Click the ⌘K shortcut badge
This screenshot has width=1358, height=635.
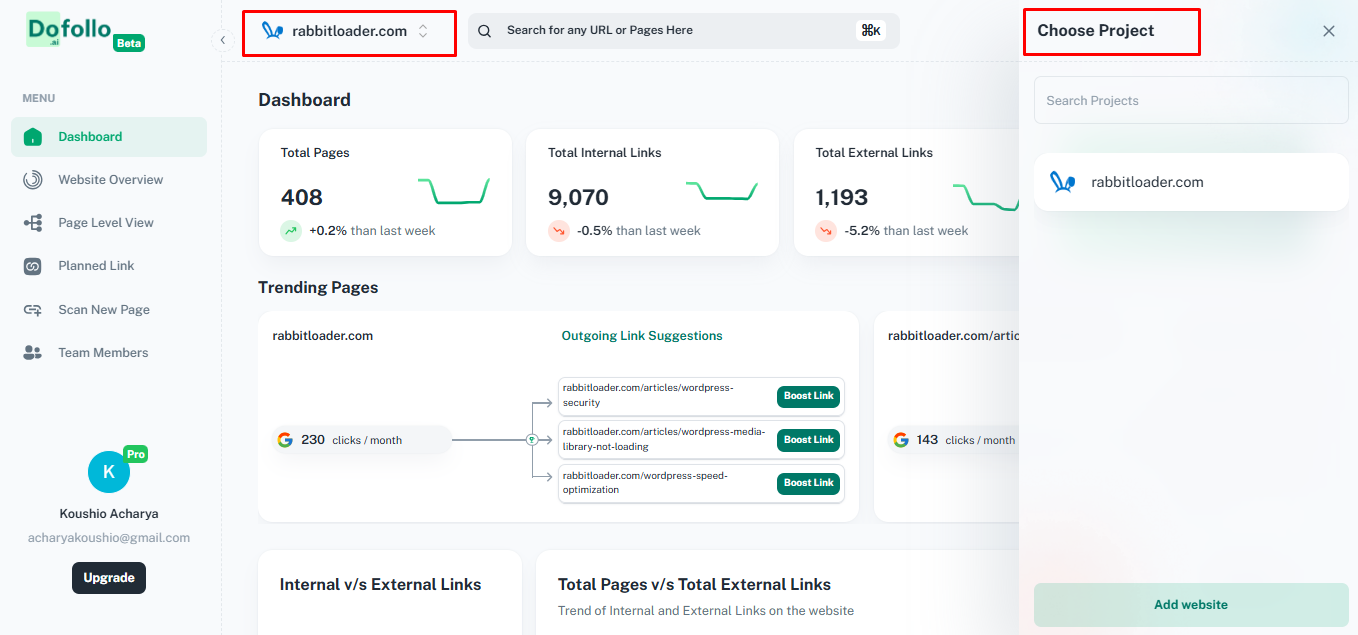tap(871, 31)
